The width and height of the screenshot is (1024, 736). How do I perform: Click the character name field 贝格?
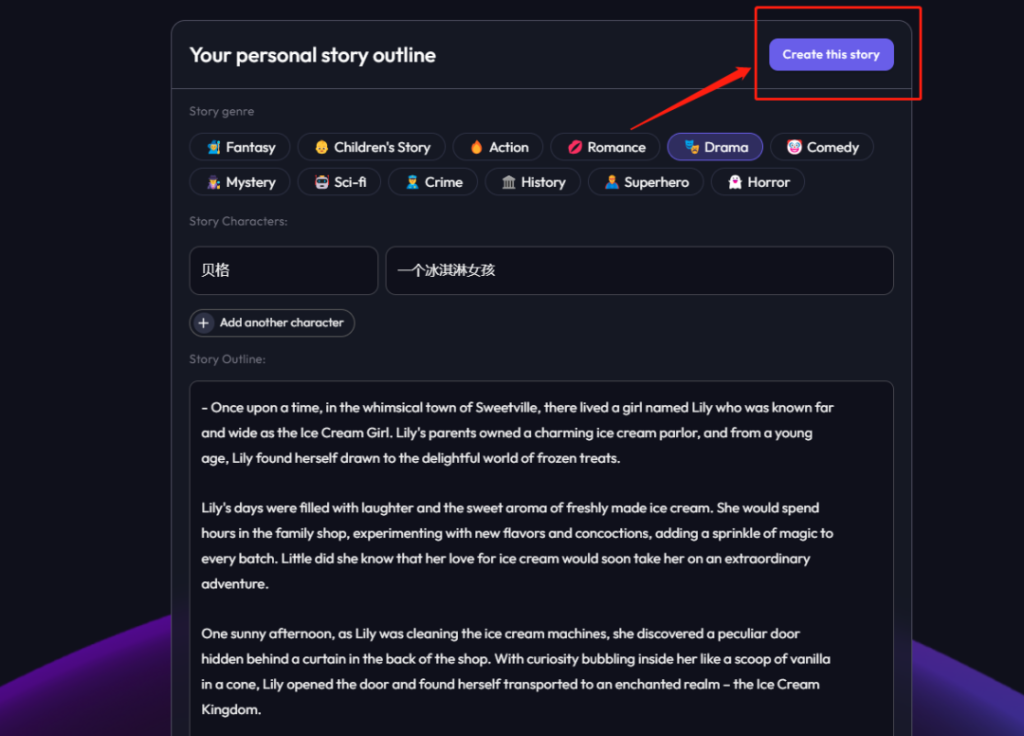coord(283,270)
